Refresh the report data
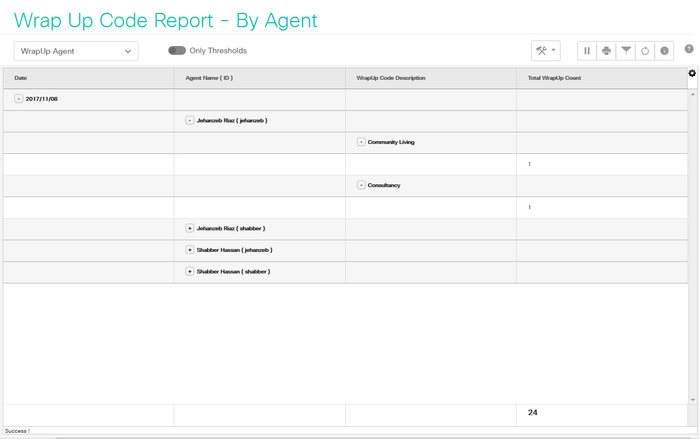This screenshot has width=700, height=439. [645, 51]
